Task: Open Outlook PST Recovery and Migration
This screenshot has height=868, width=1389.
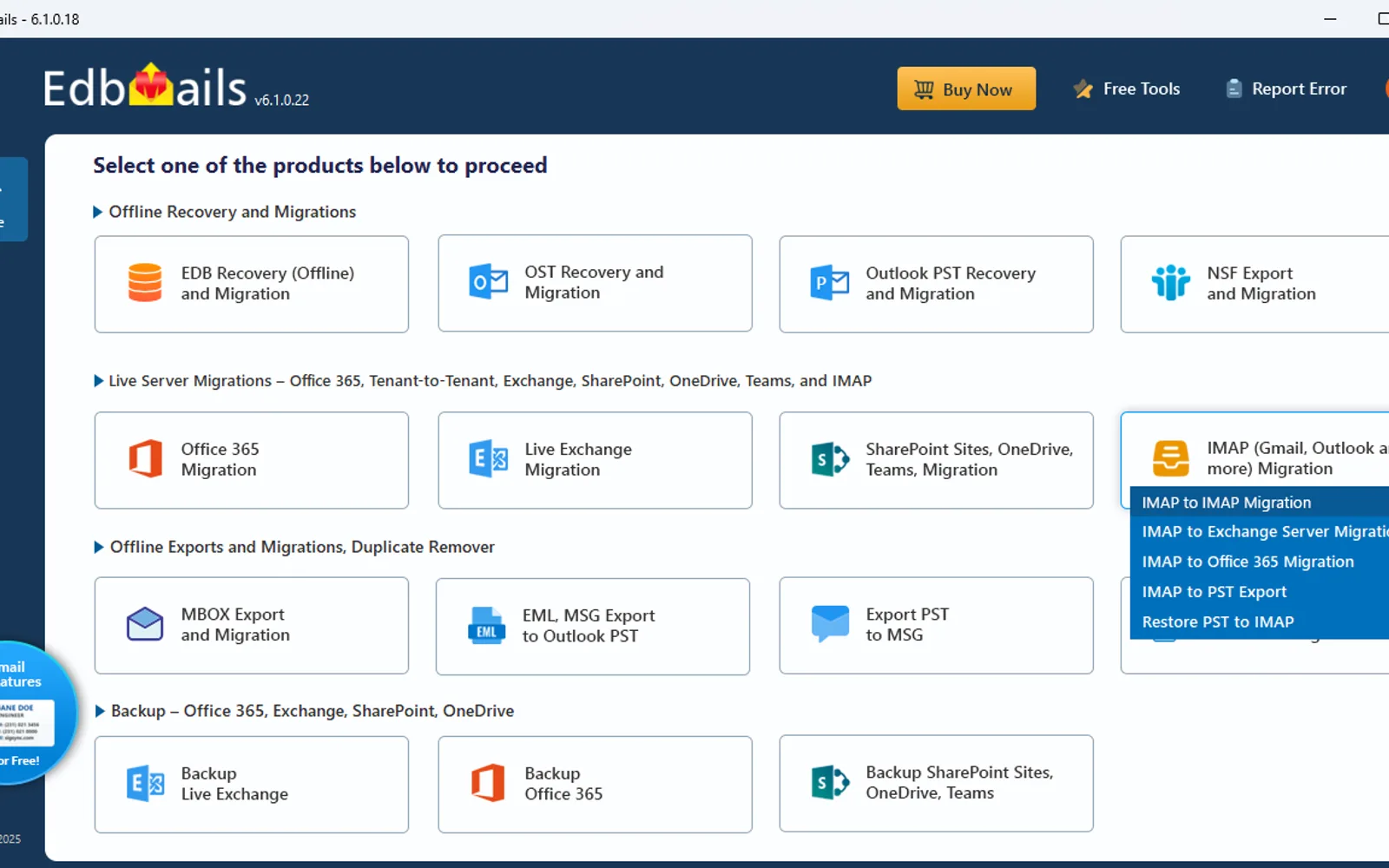Action: tap(936, 284)
